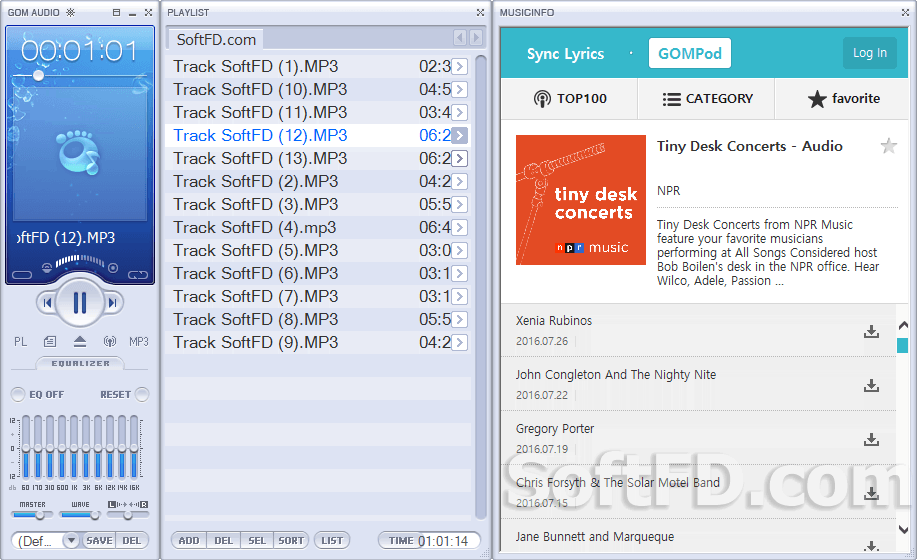The width and height of the screenshot is (917, 560).
Task: Adjust the WAVE volume slider
Action: tap(80, 515)
